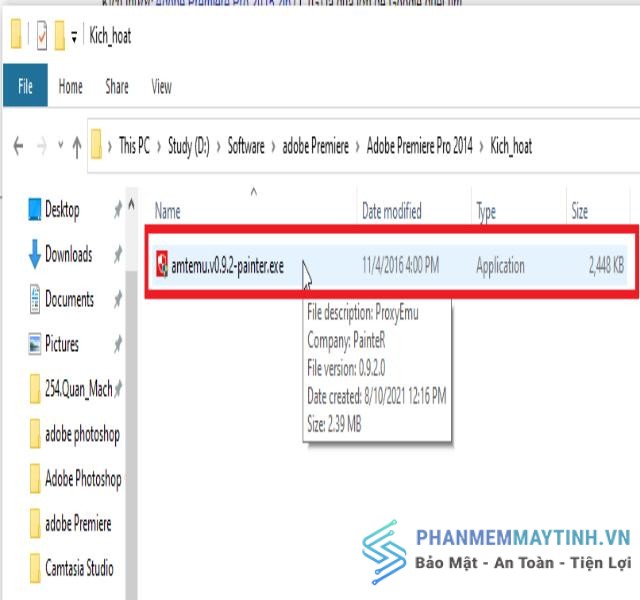Unpin Desktop using its pin icon

tap(118, 210)
